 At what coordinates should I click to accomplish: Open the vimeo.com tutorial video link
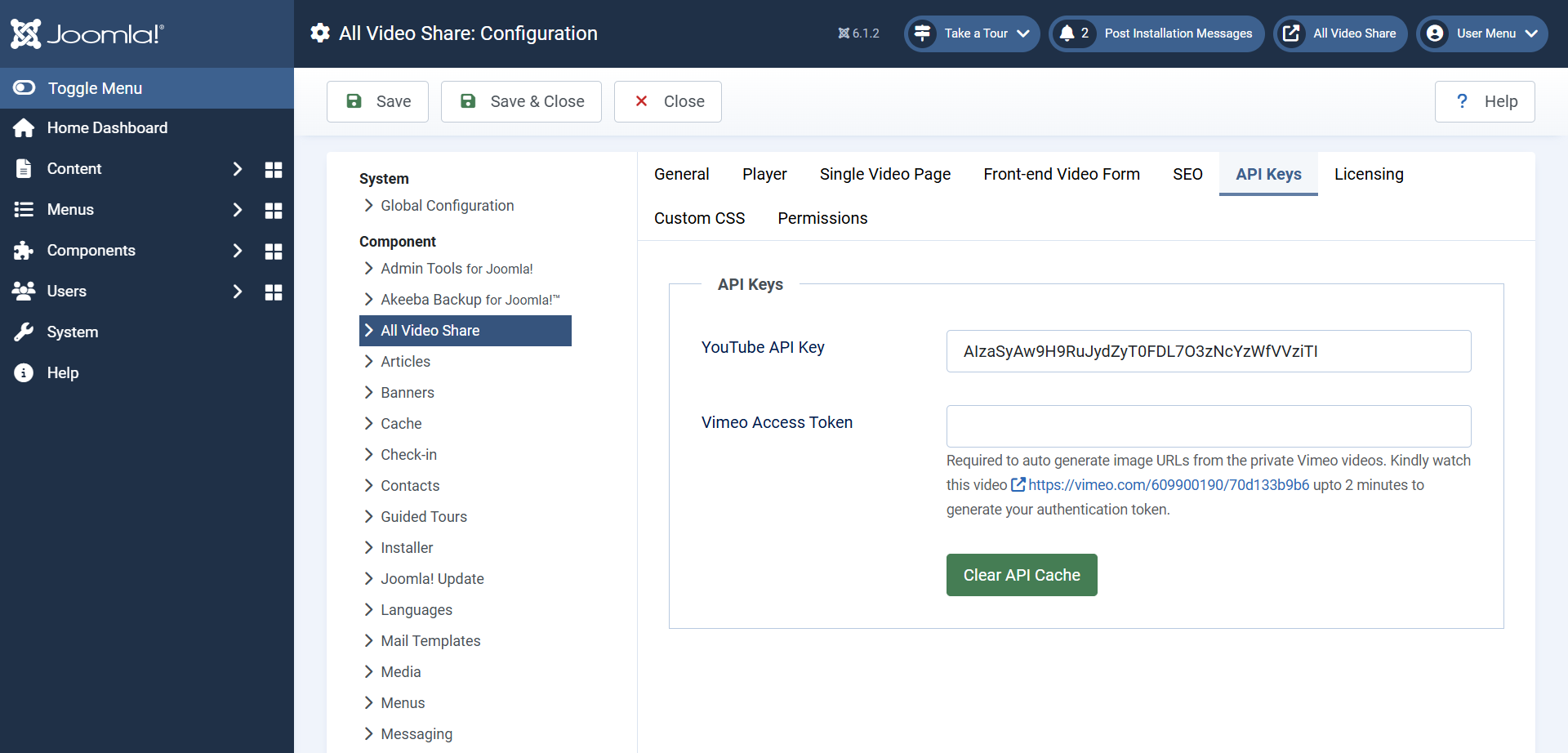point(1160,485)
